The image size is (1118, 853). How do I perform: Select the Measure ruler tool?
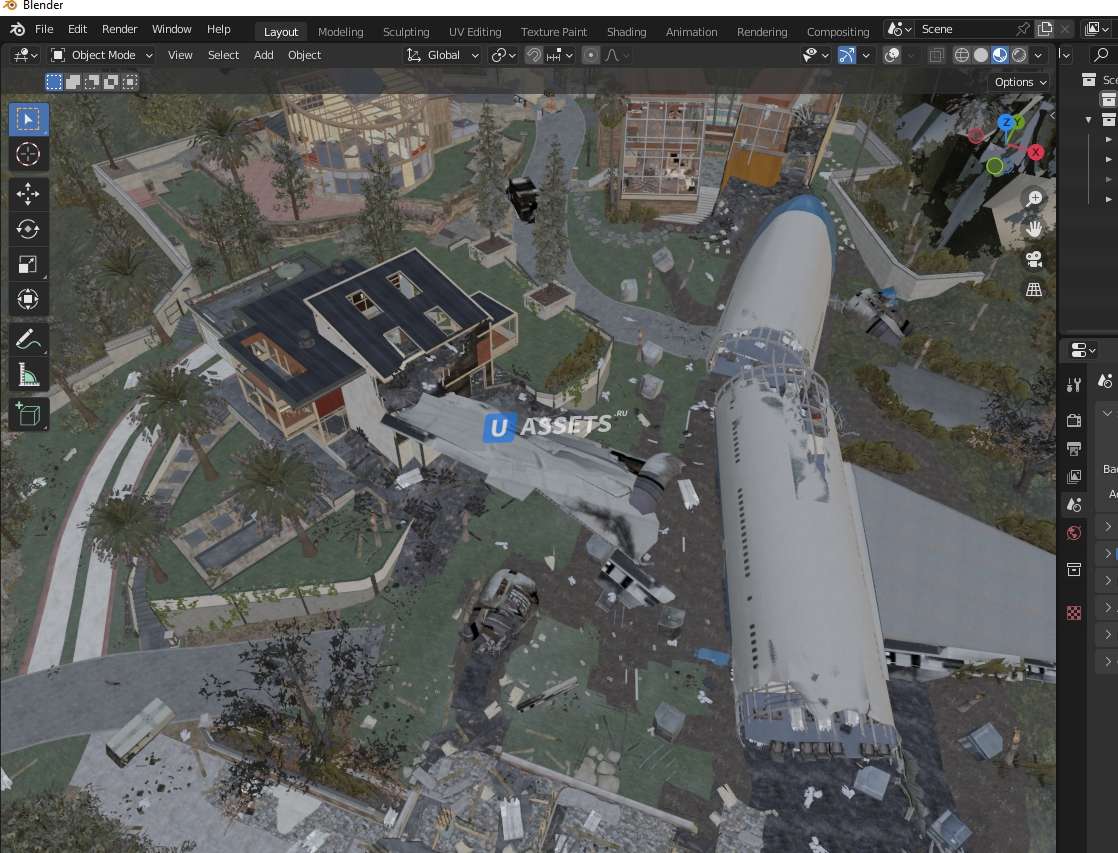29,374
